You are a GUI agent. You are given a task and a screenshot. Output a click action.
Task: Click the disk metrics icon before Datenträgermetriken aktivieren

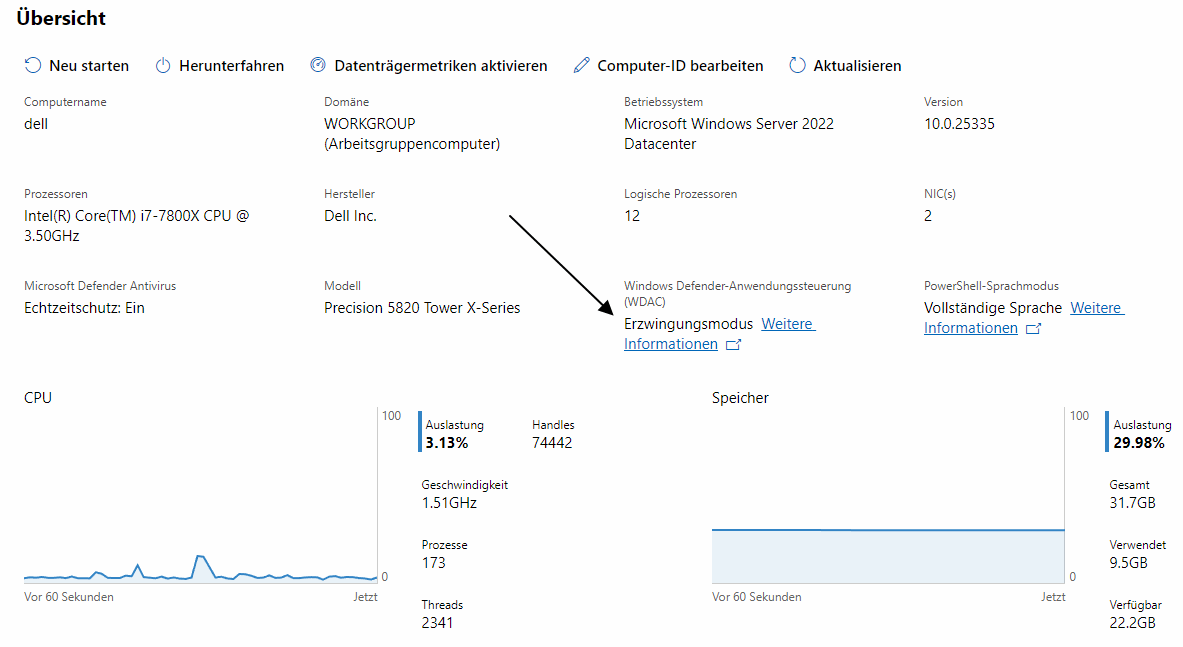coord(317,65)
